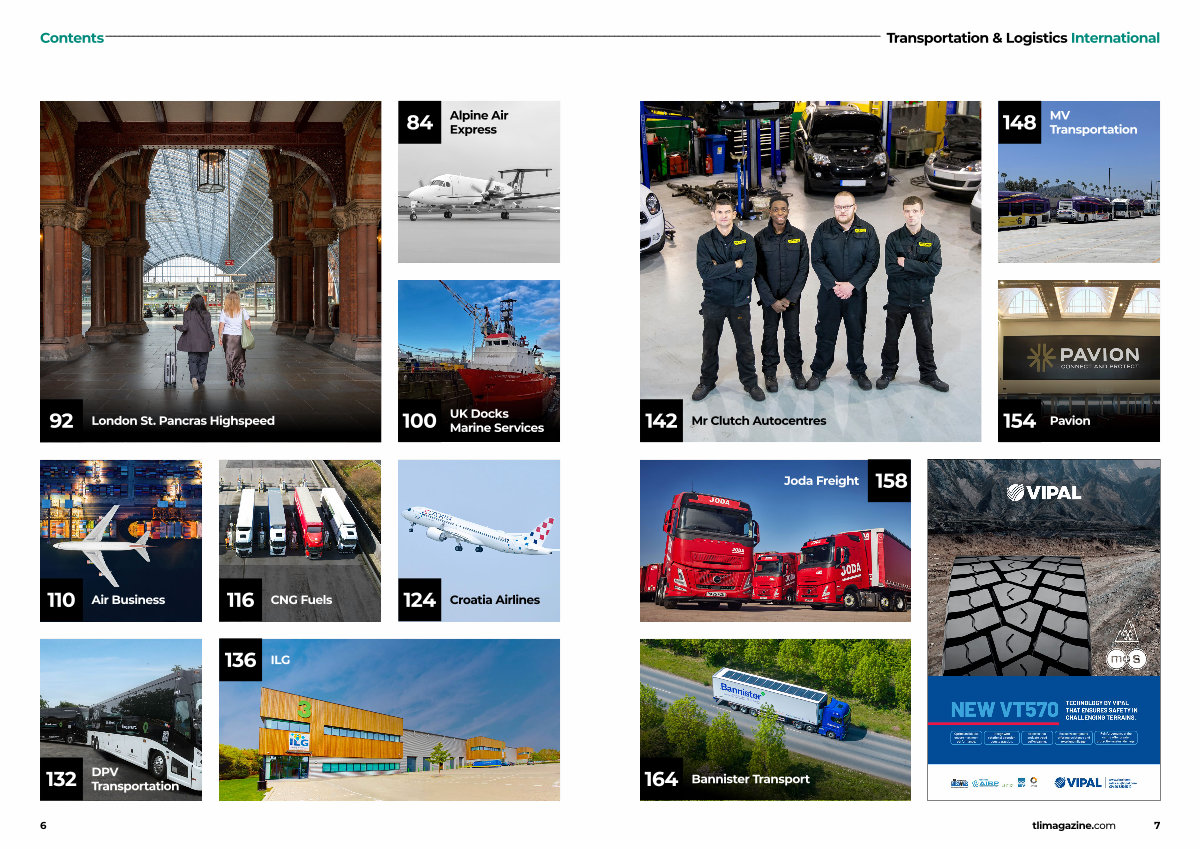The image size is (1200, 849).
Task: Open the DPV Transportation coach photo
Action: click(121, 720)
